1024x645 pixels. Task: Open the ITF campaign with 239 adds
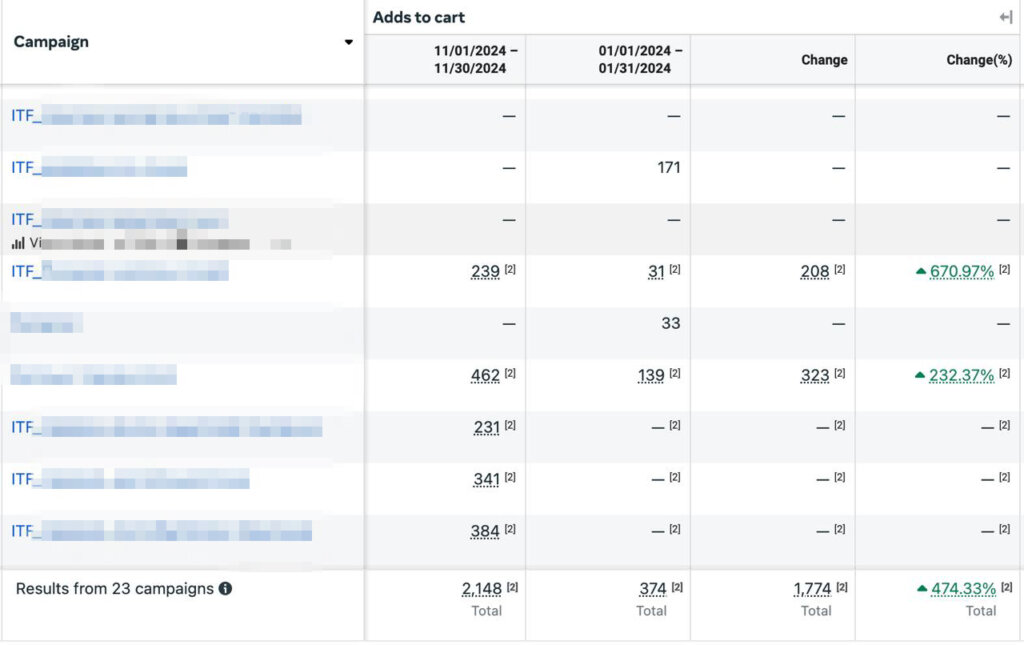pyautogui.click(x=120, y=271)
